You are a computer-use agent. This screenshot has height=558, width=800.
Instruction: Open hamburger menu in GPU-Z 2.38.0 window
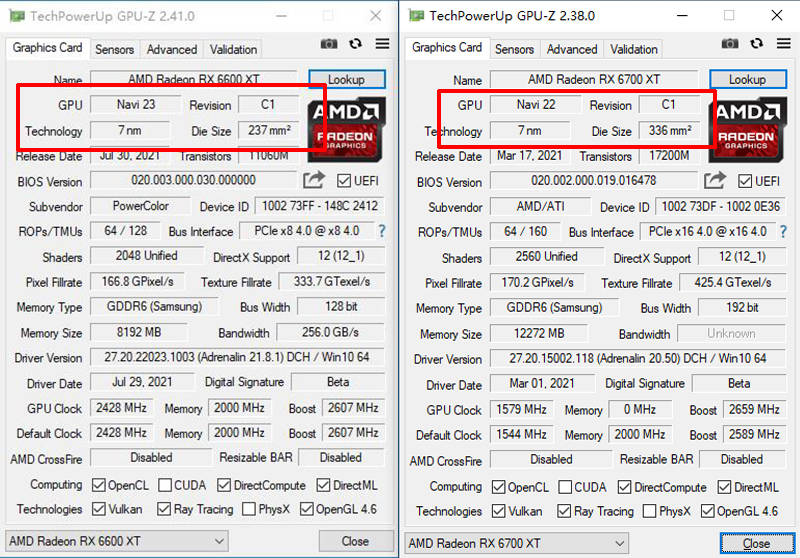coord(784,44)
